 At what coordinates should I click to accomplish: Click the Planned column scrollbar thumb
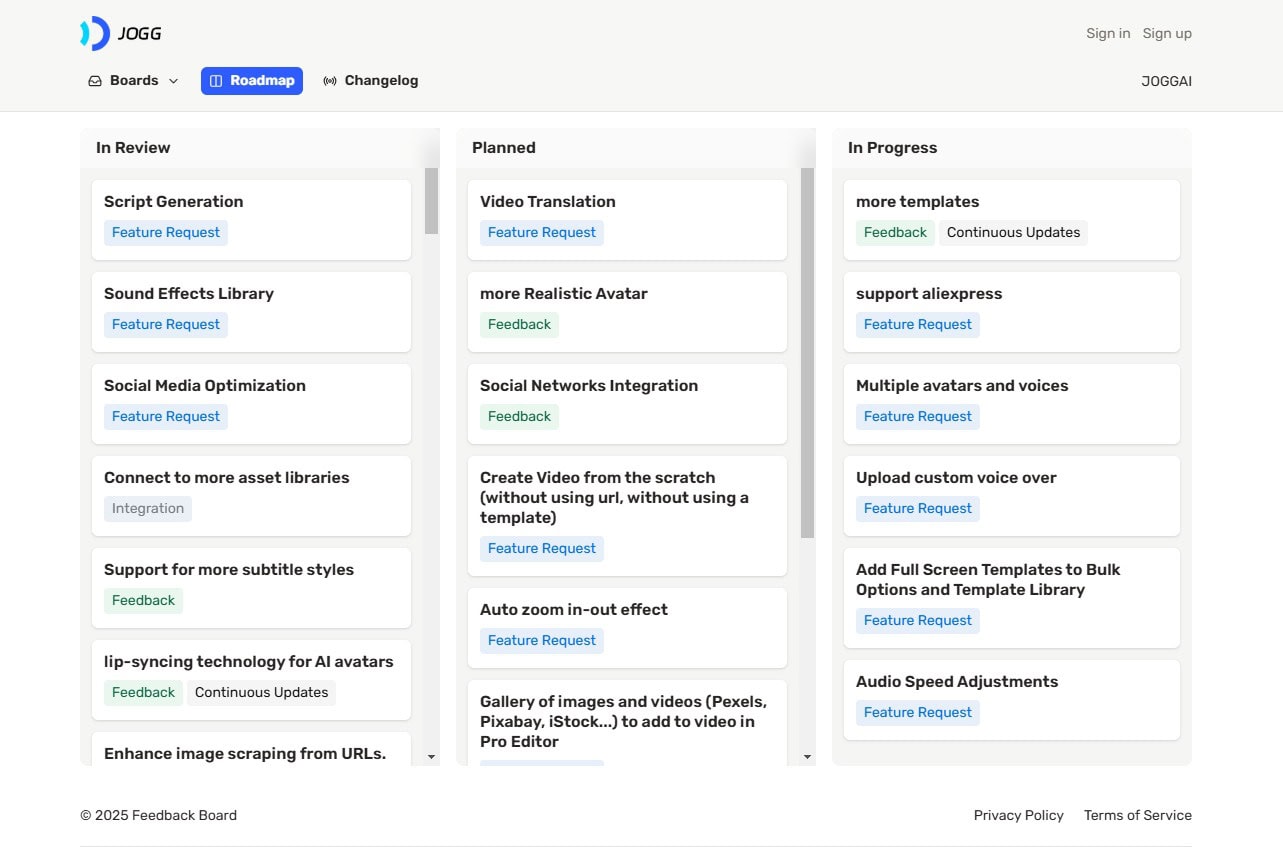click(x=807, y=352)
